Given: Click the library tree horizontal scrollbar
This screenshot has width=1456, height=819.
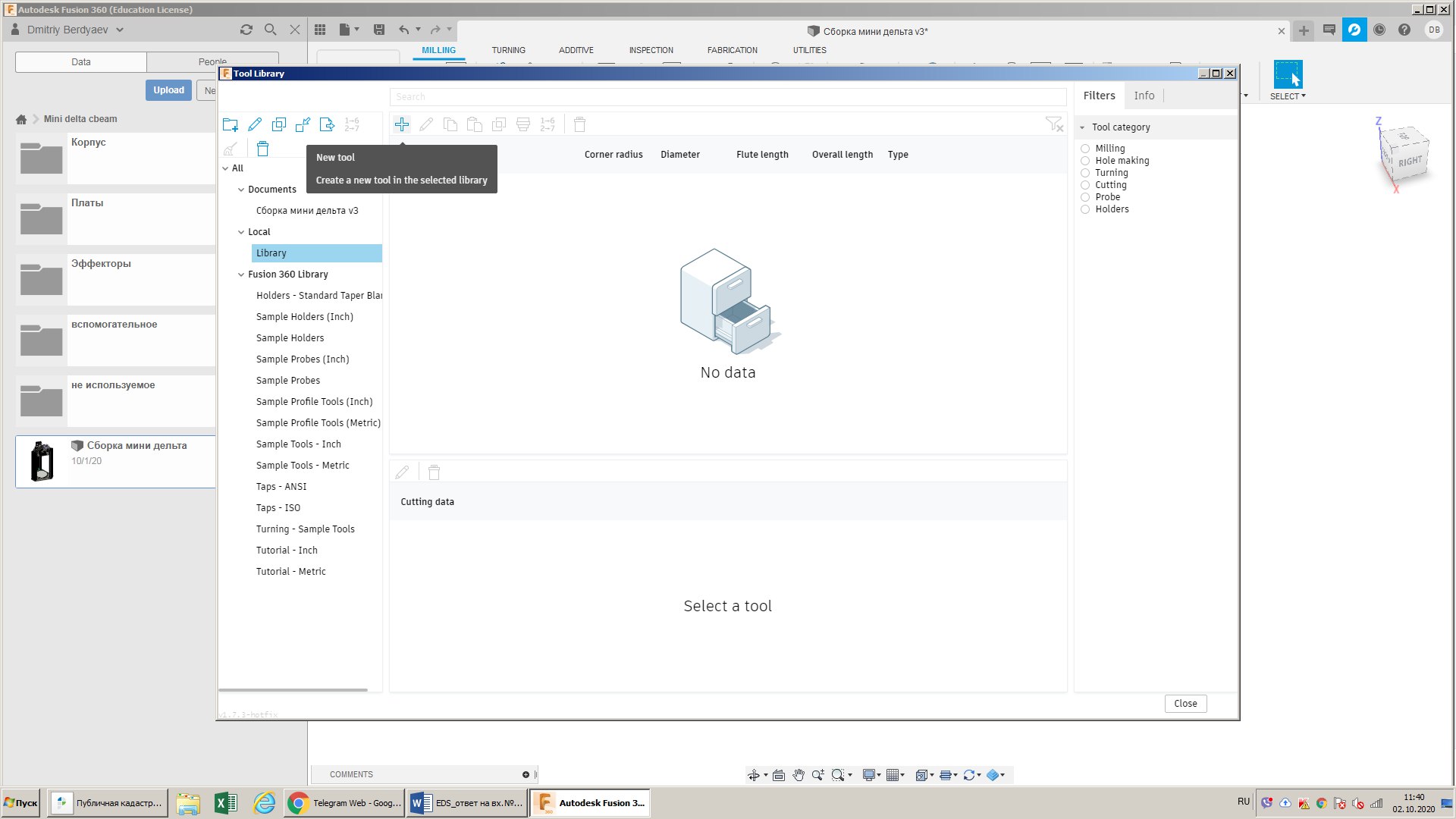Looking at the screenshot, I should coord(293,690).
